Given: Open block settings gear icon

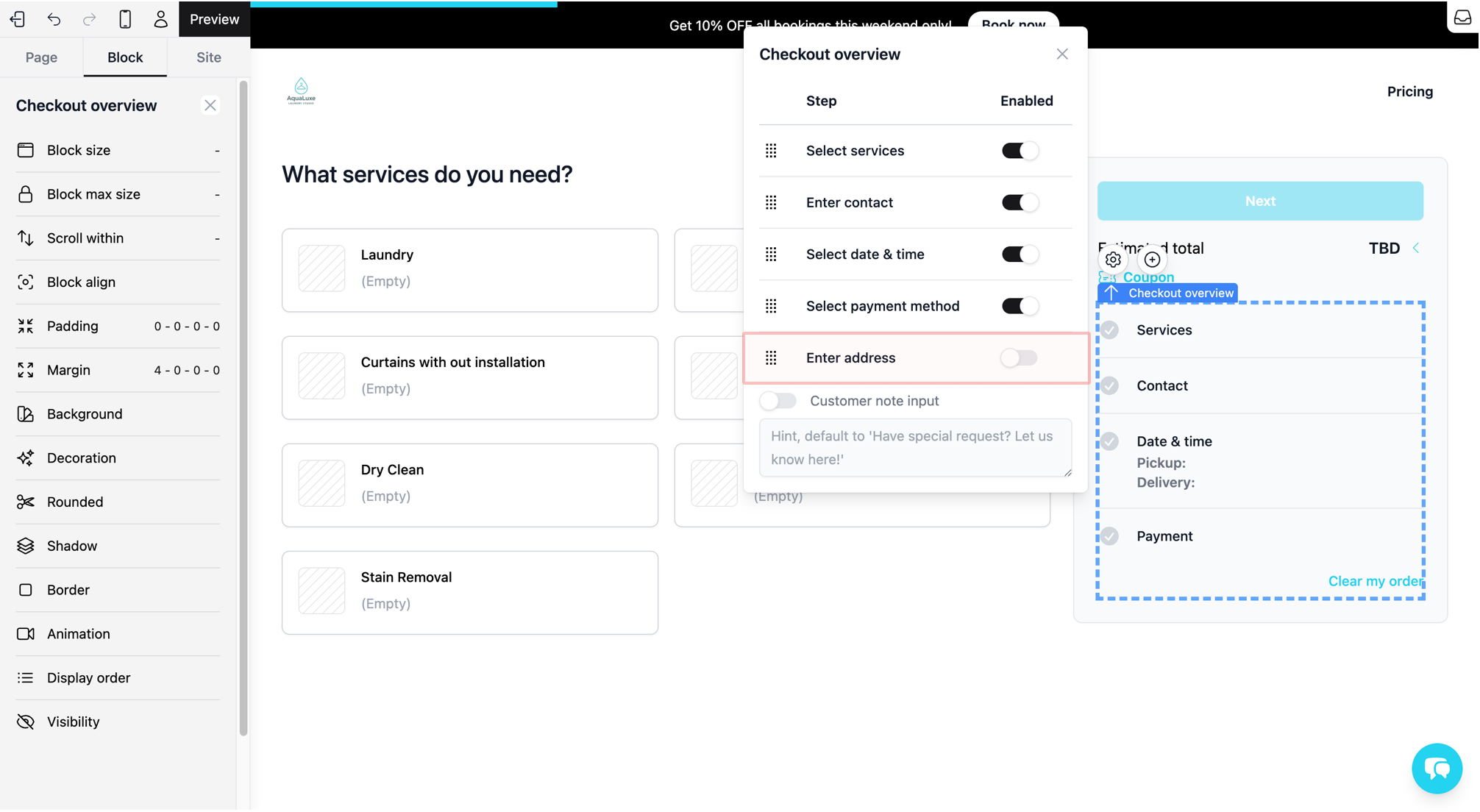Looking at the screenshot, I should coord(1113,260).
